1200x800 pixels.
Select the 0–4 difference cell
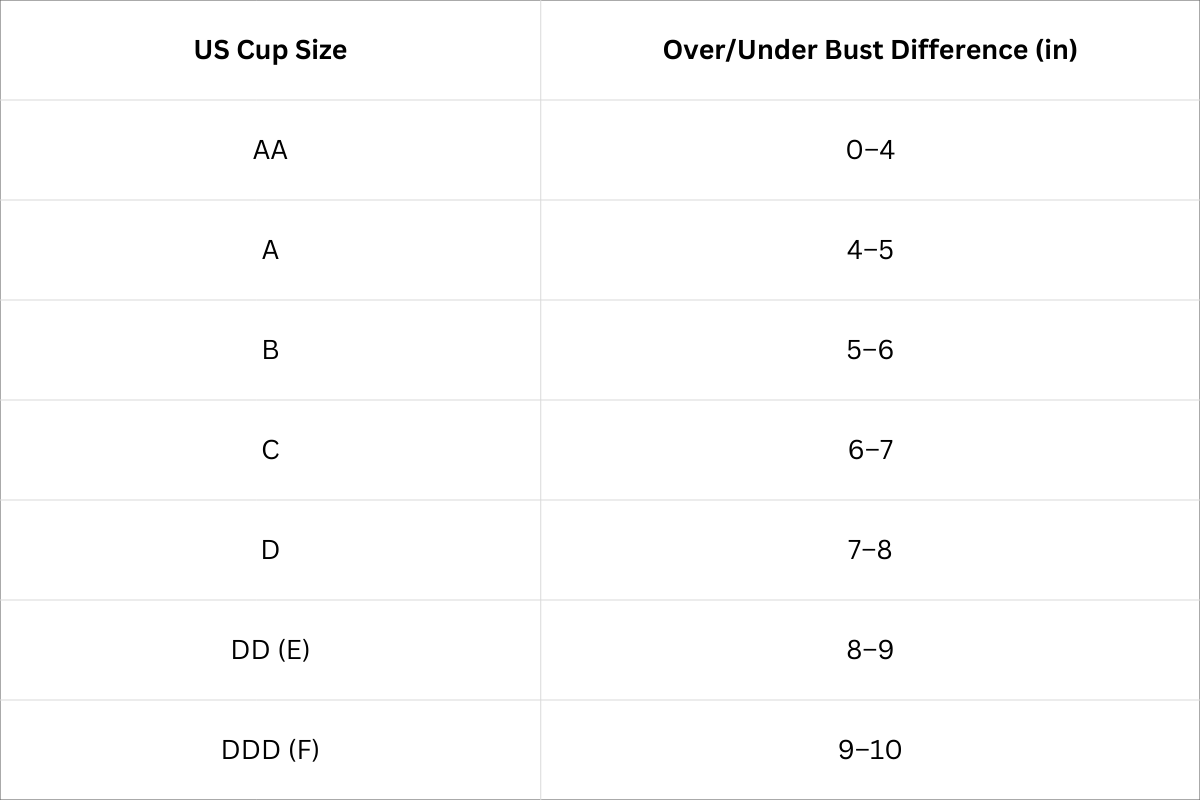tap(870, 150)
